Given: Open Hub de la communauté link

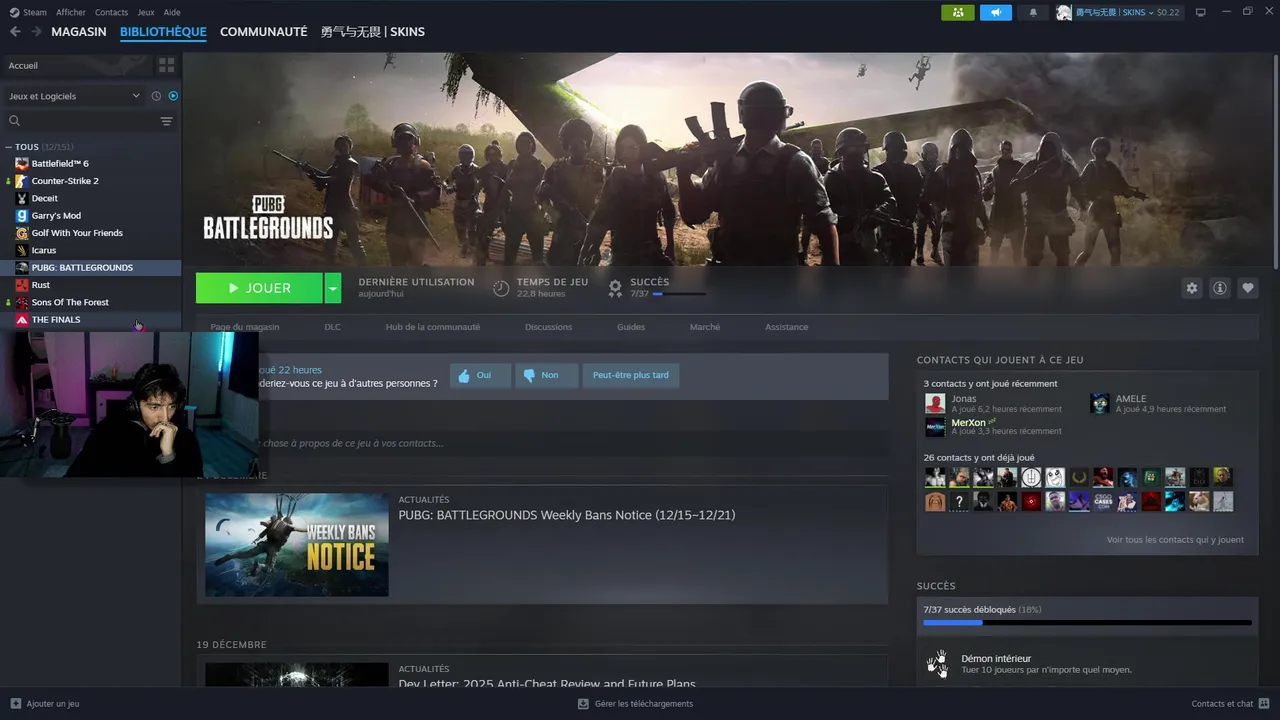Looking at the screenshot, I should click(433, 327).
